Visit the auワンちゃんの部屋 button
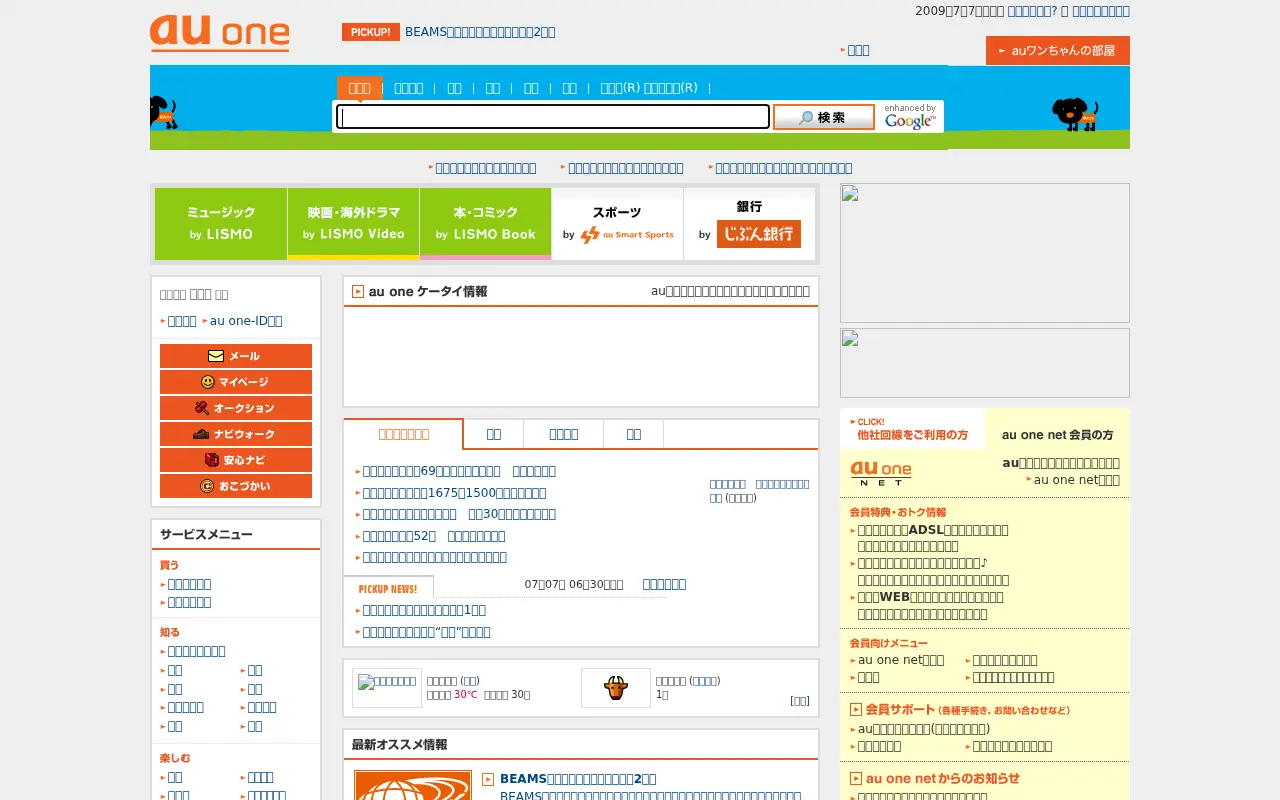This screenshot has height=800, width=1280. tap(1058, 51)
